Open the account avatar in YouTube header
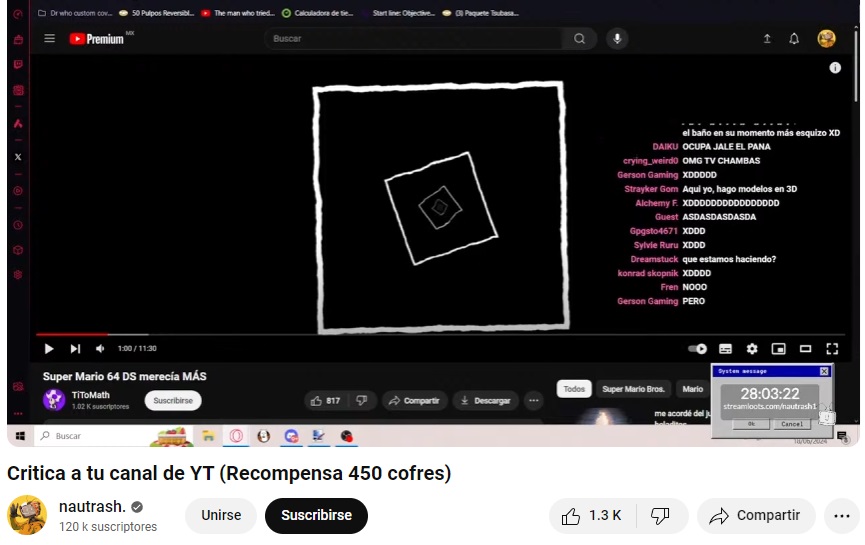The width and height of the screenshot is (865, 545). tap(826, 39)
